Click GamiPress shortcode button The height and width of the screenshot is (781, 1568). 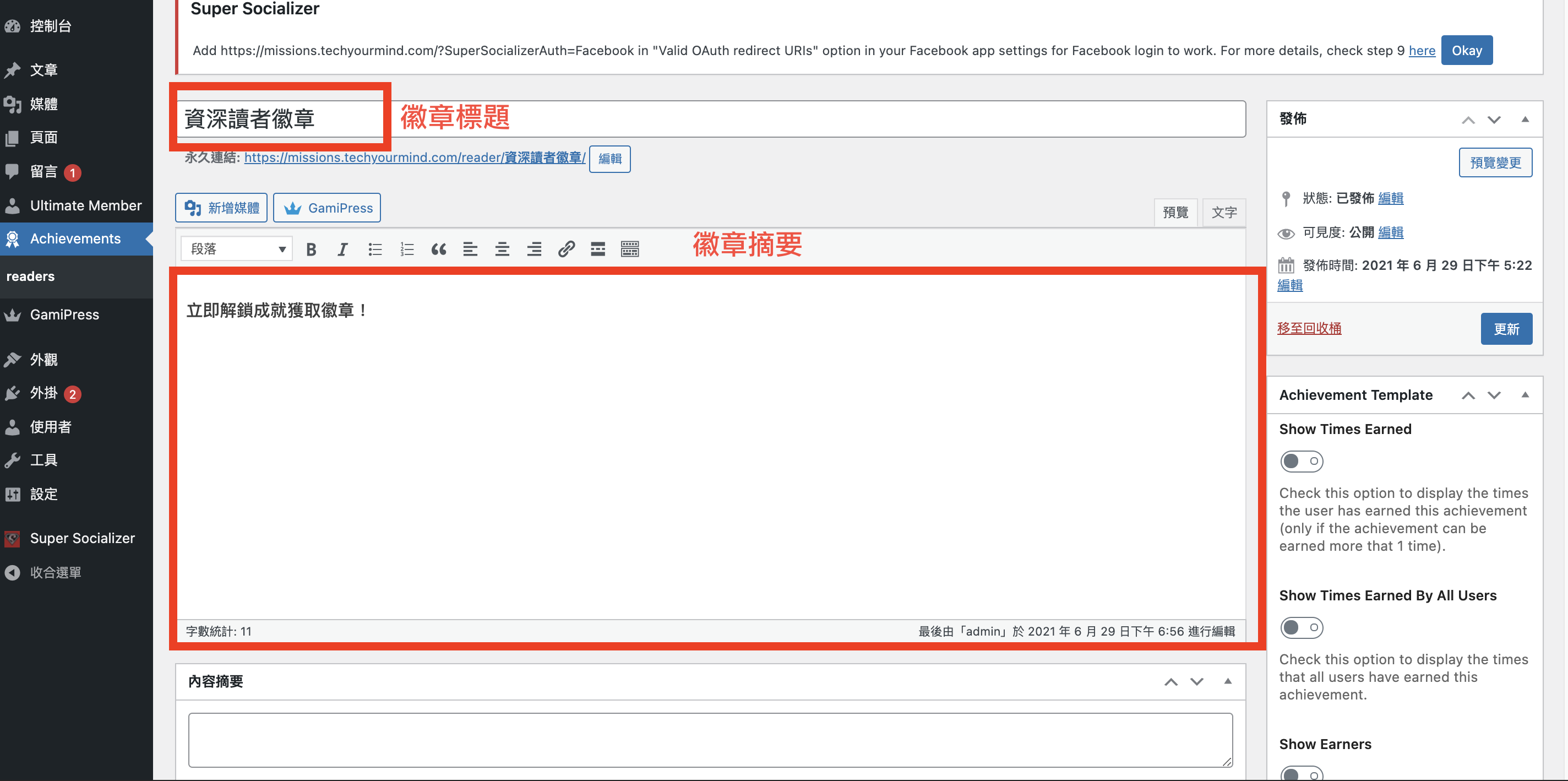click(x=328, y=208)
